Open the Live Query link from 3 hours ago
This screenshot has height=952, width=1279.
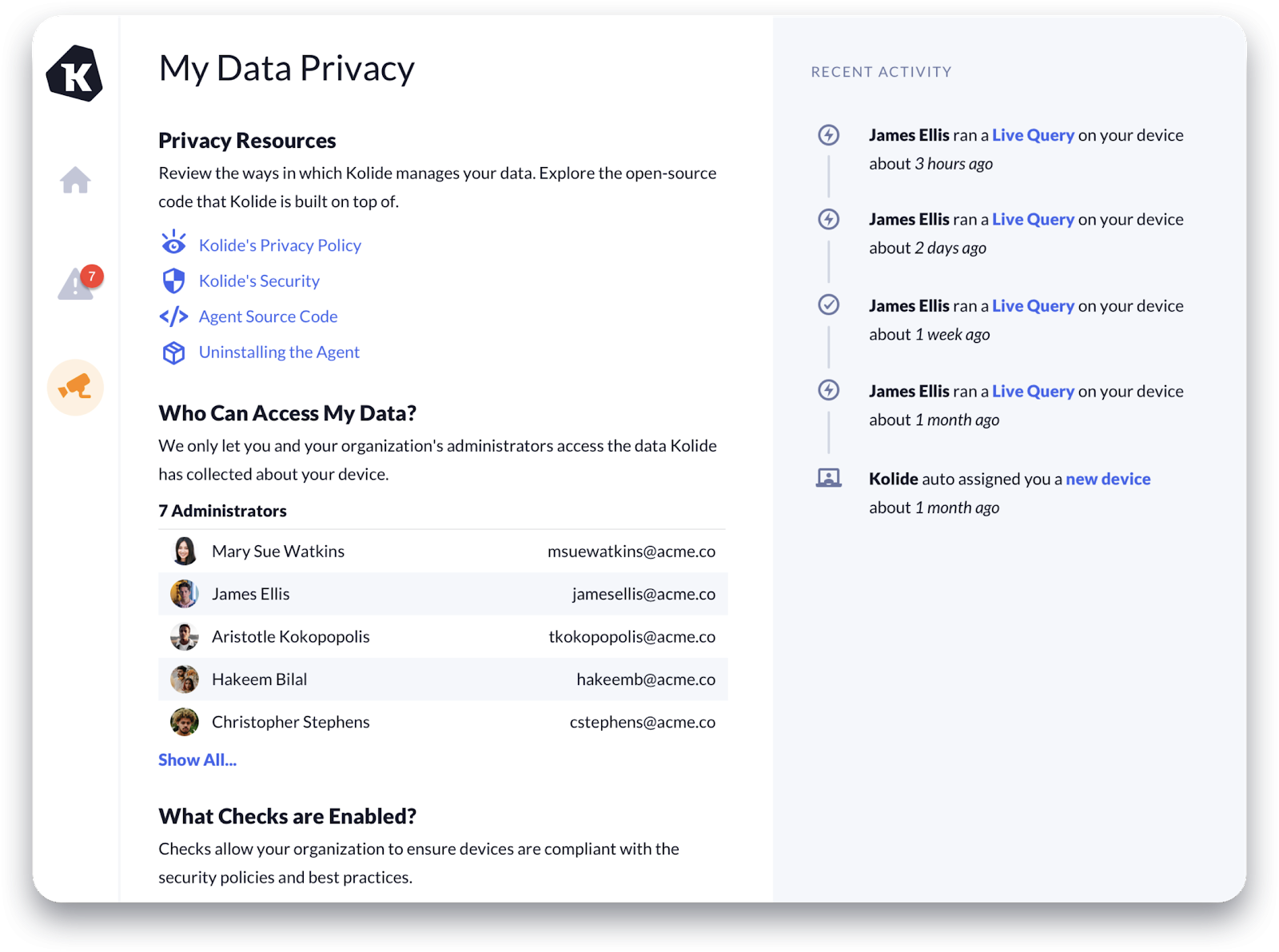tap(1033, 135)
